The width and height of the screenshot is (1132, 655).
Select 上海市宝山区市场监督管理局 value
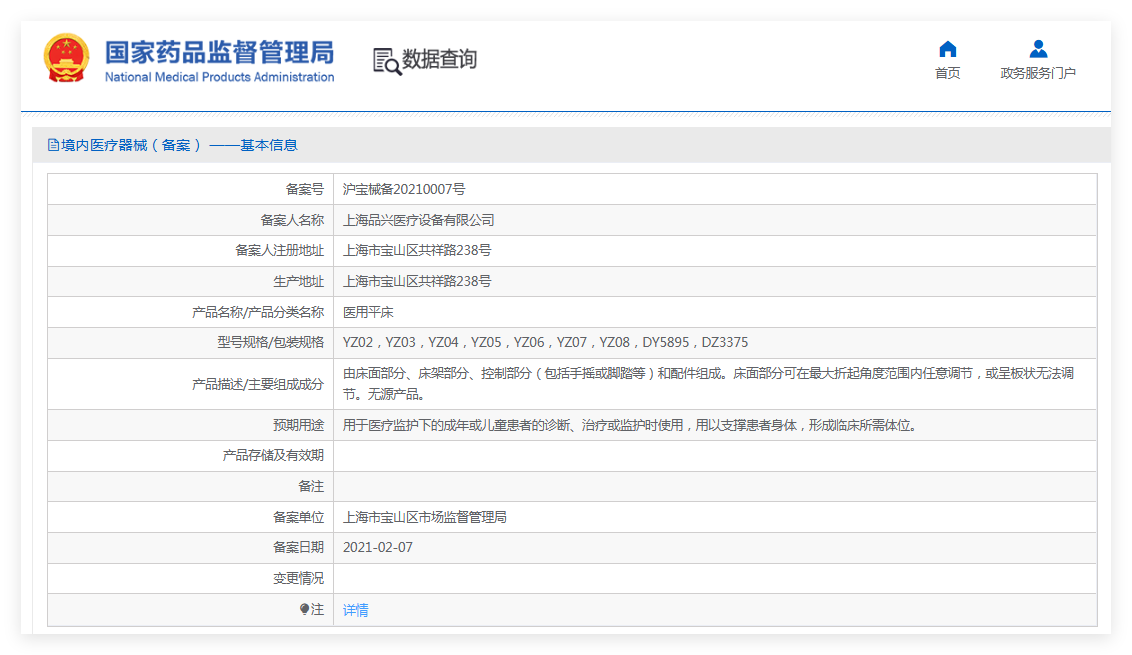424,517
